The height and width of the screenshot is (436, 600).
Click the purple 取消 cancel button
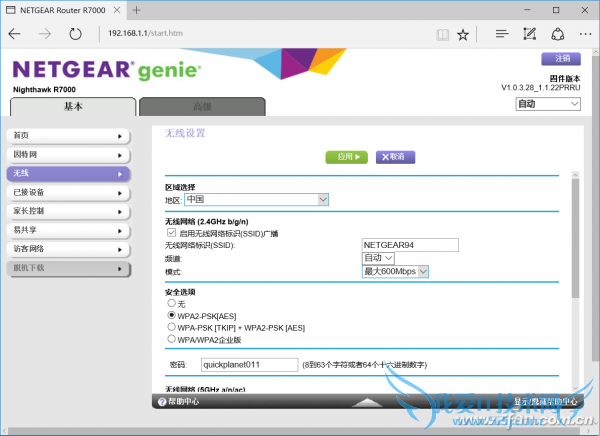point(395,157)
